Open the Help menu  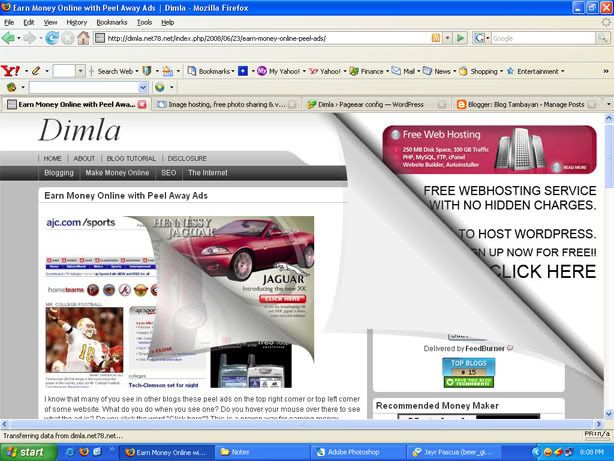tap(168, 22)
